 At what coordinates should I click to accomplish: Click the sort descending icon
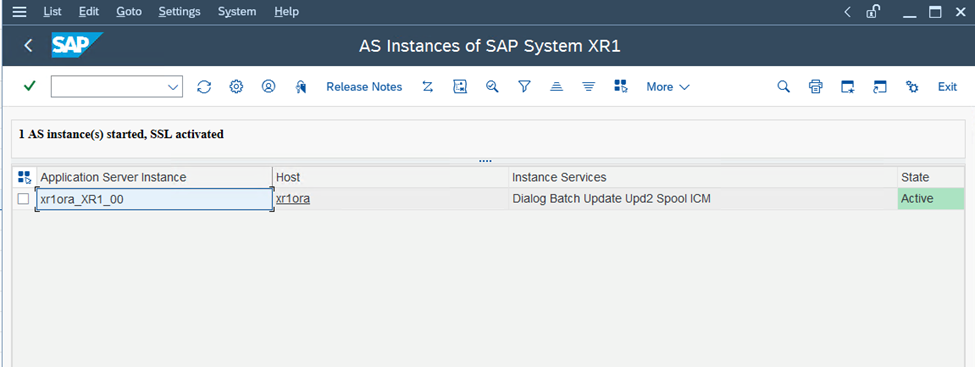point(589,86)
